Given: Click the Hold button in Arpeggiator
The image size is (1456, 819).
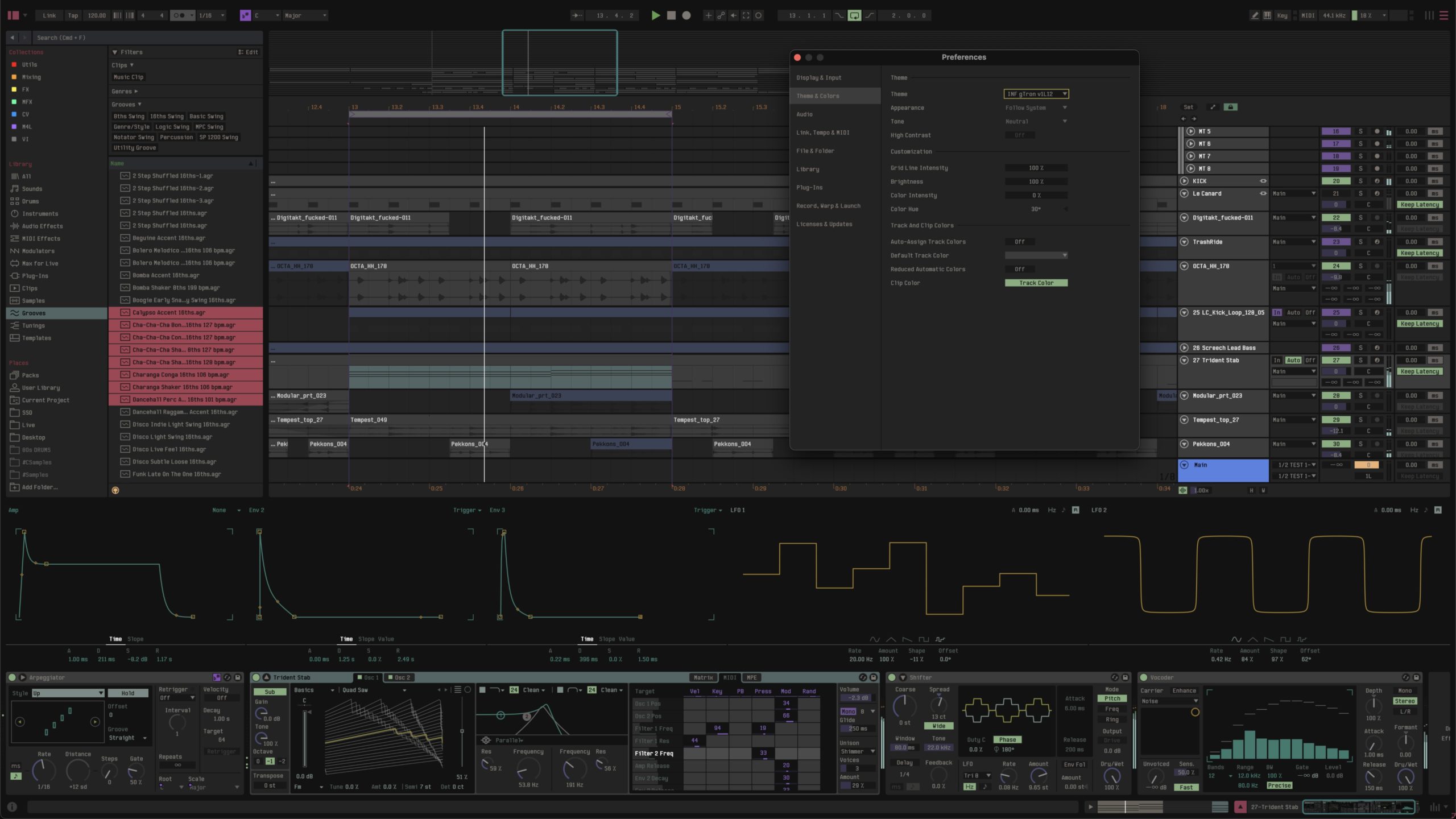Looking at the screenshot, I should (x=128, y=693).
